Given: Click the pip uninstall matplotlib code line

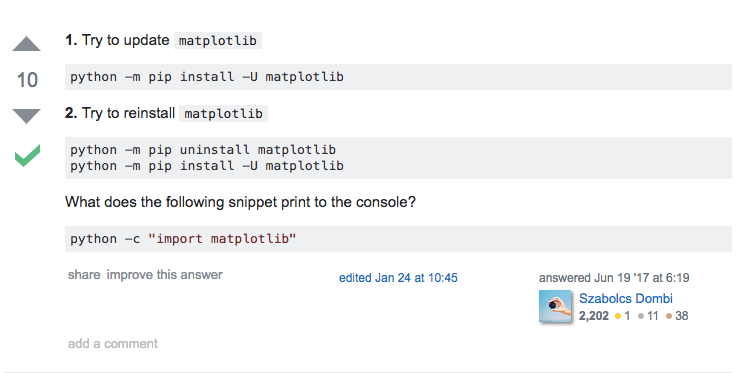Looking at the screenshot, I should point(203,150).
